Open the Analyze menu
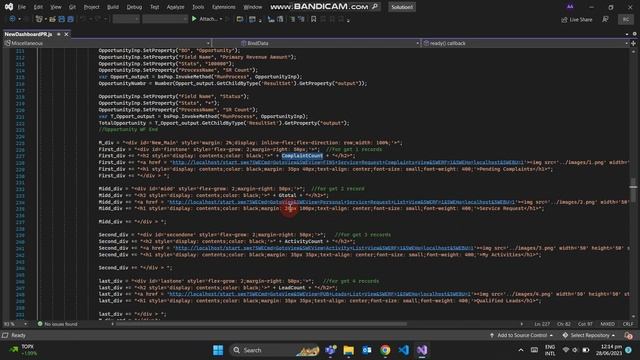640x360 pixels. point(176,7)
